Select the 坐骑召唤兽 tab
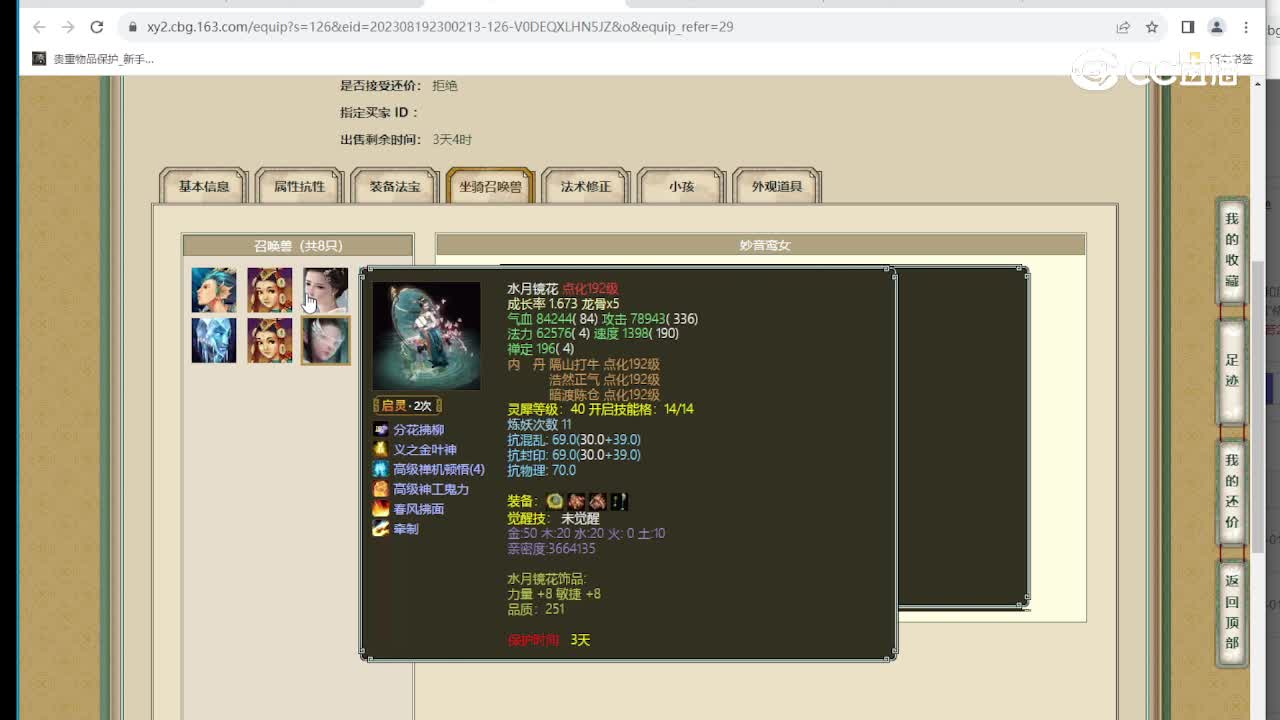The width and height of the screenshot is (1280, 720). 490,186
